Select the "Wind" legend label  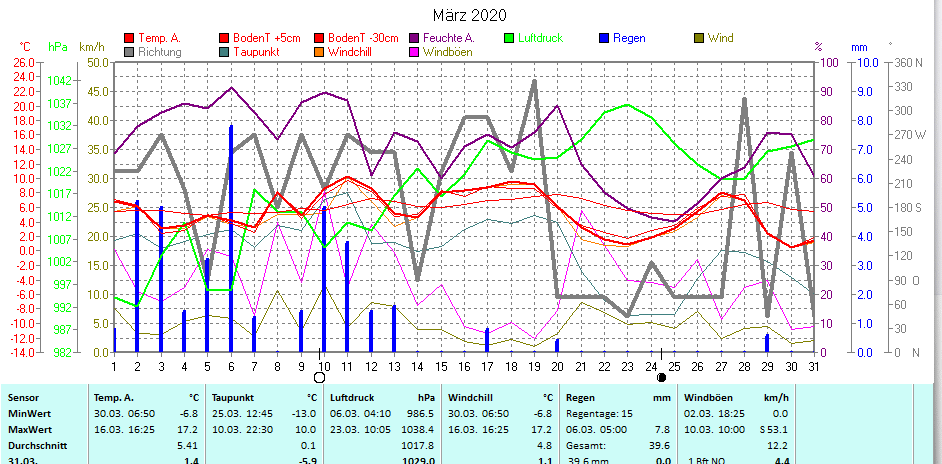721,38
